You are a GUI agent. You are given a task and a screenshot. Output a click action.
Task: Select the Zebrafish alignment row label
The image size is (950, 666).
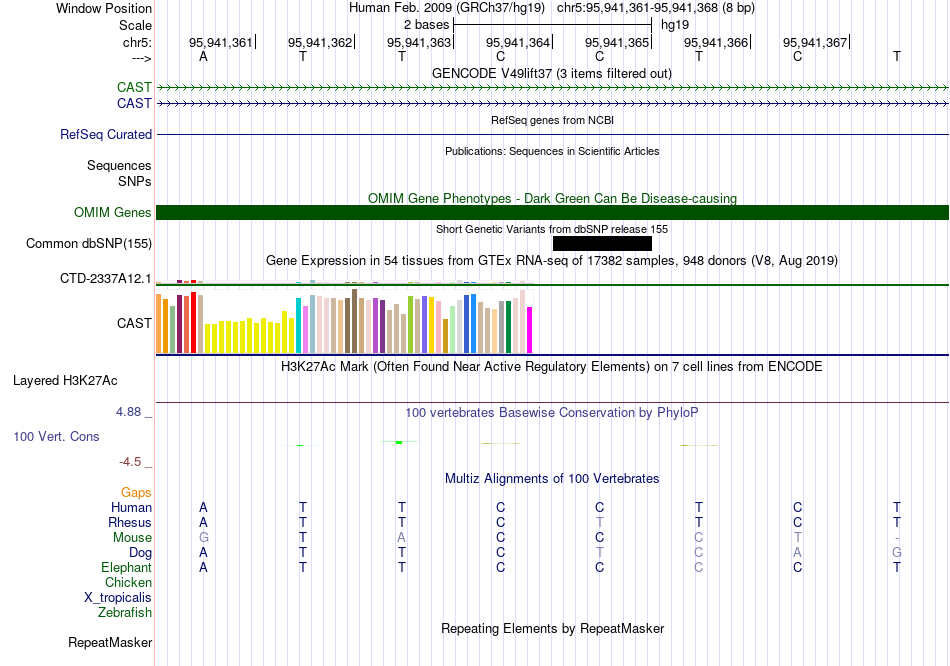coord(125,613)
